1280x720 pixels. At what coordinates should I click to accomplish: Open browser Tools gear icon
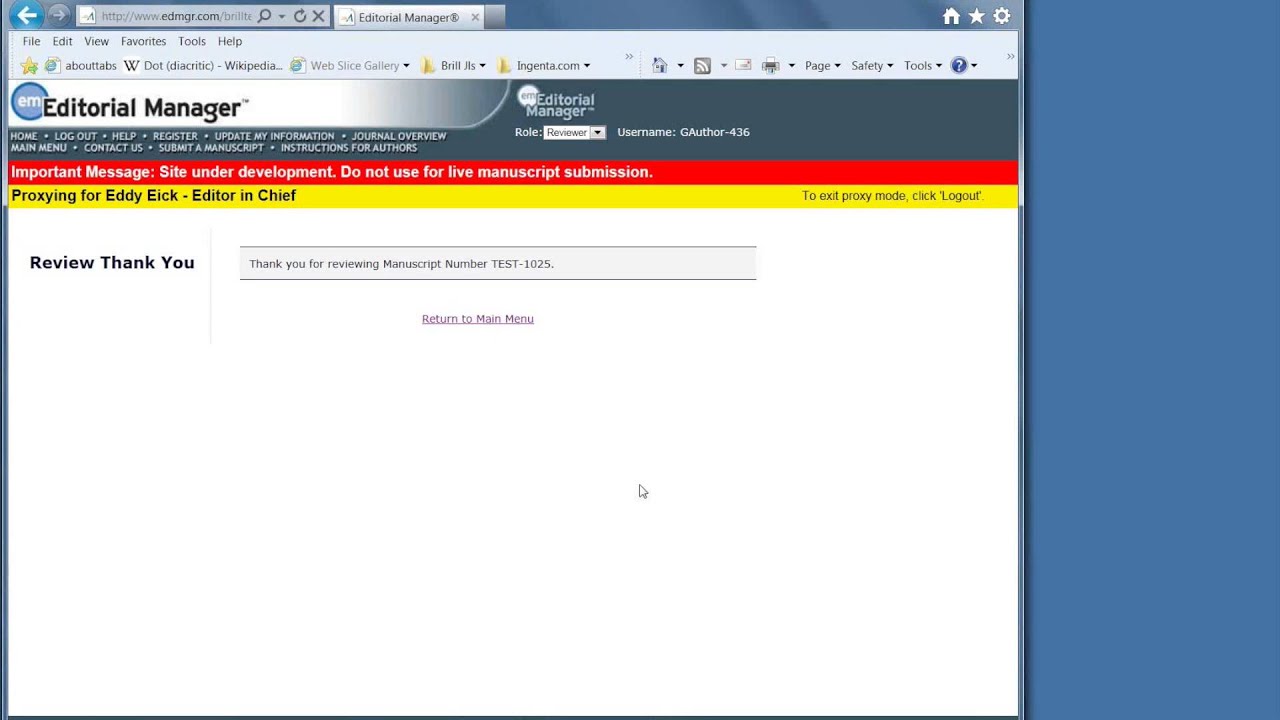(1002, 16)
